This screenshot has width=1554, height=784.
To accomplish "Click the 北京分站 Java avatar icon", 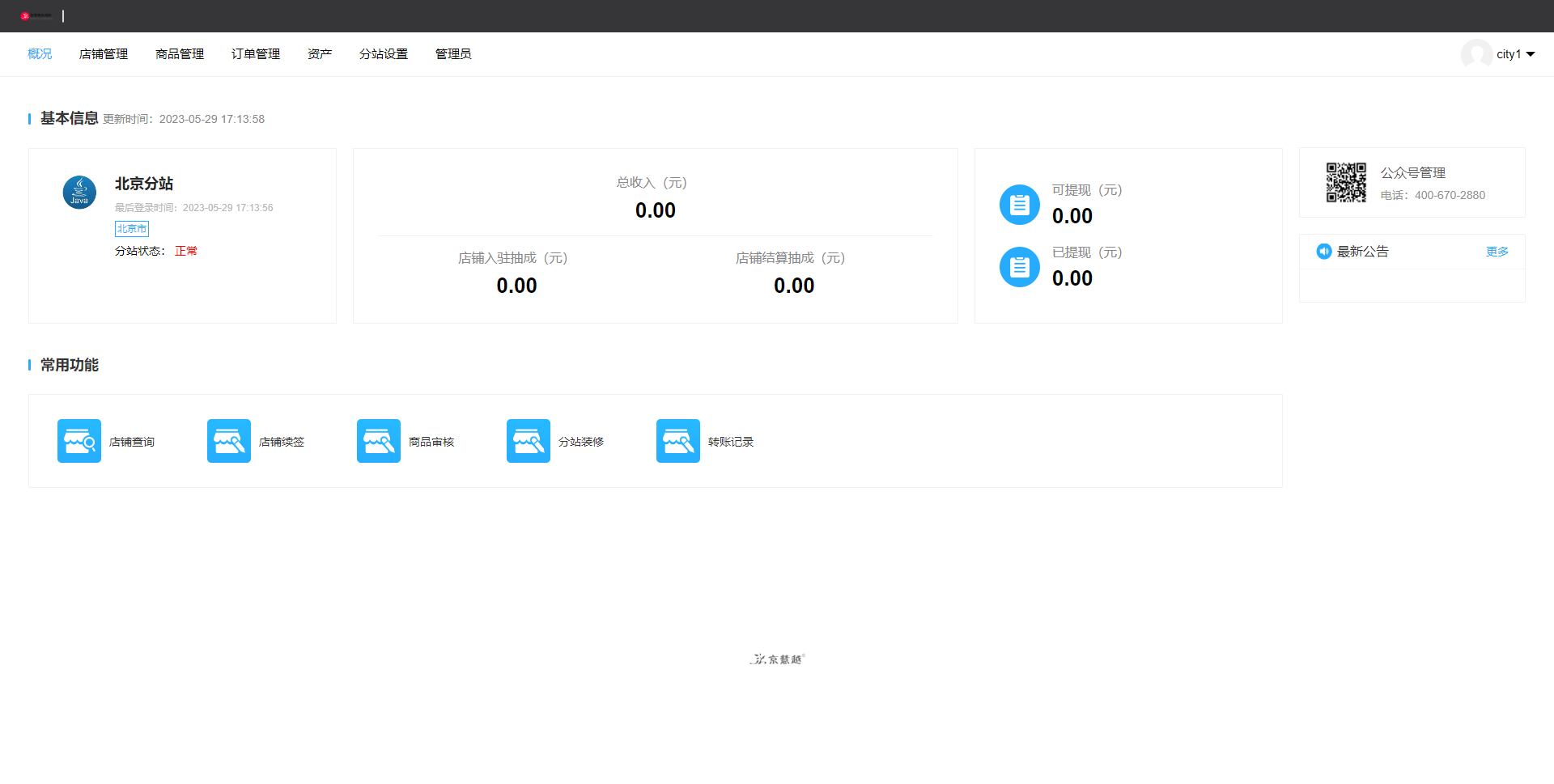I will 79,193.
